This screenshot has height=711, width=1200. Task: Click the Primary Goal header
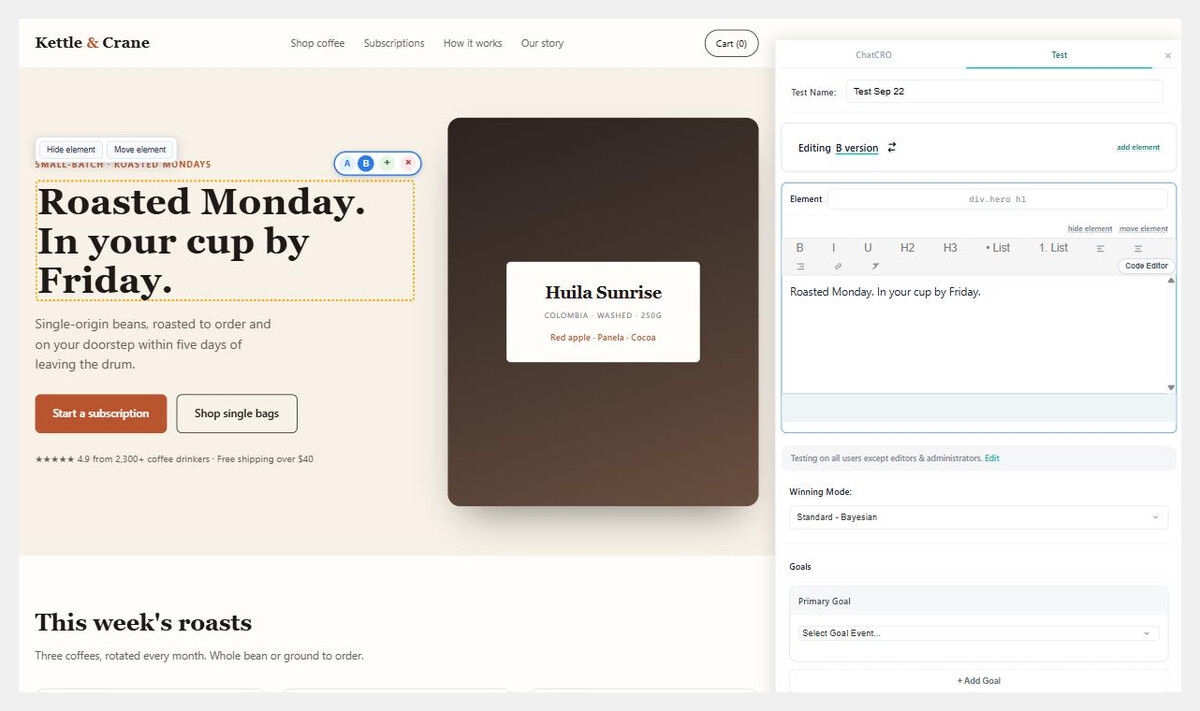click(978, 601)
